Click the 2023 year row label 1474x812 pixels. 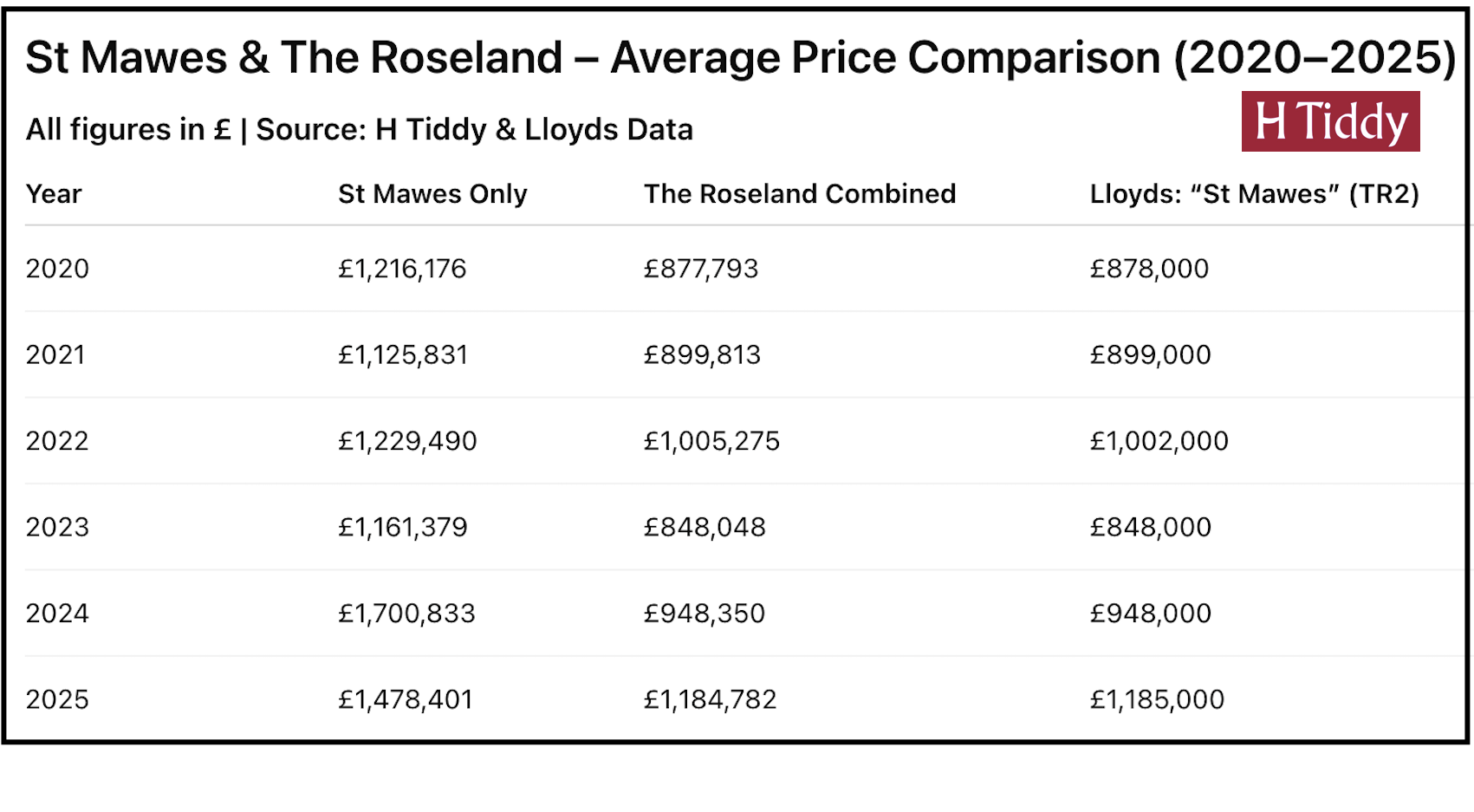click(x=57, y=528)
